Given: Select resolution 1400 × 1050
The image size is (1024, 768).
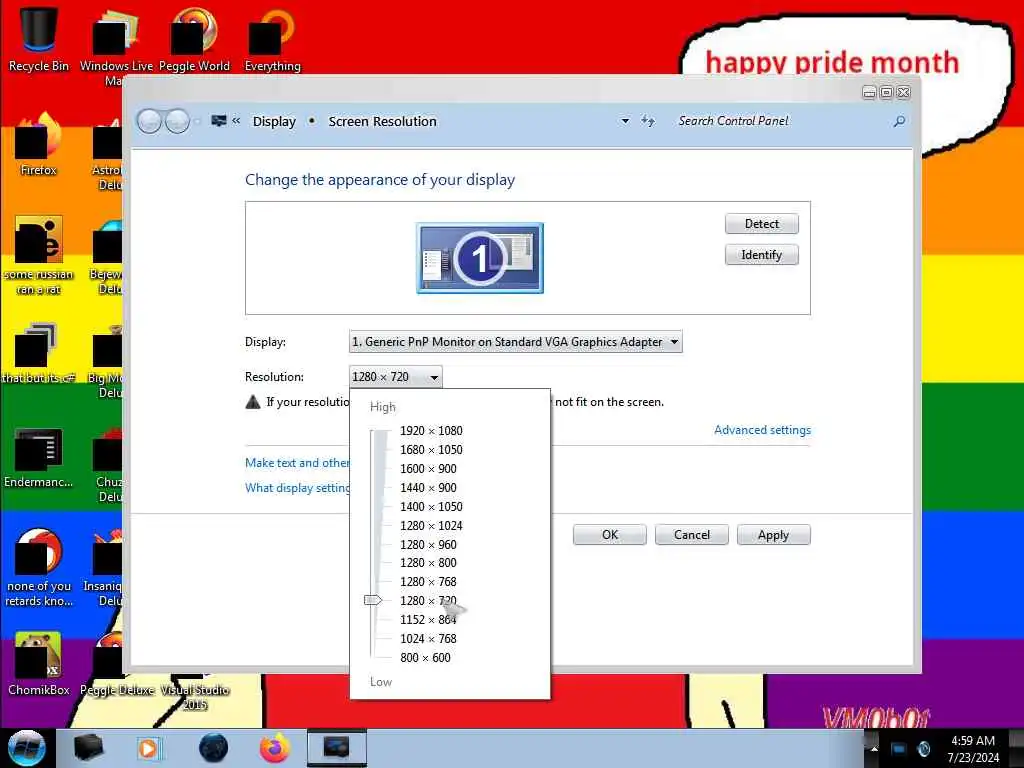Looking at the screenshot, I should click(x=431, y=506).
